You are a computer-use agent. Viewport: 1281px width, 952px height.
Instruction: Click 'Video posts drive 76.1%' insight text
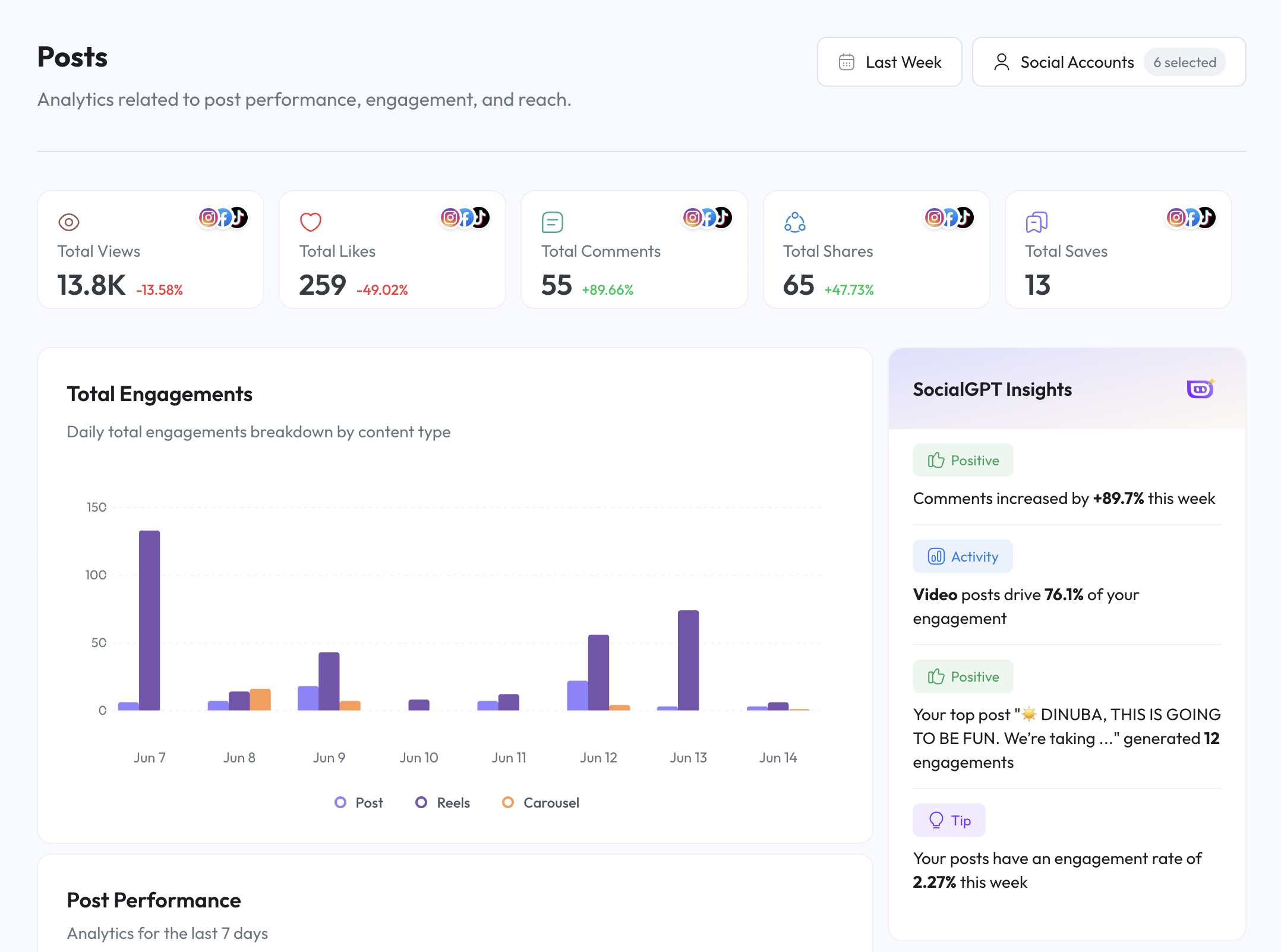pos(1026,606)
